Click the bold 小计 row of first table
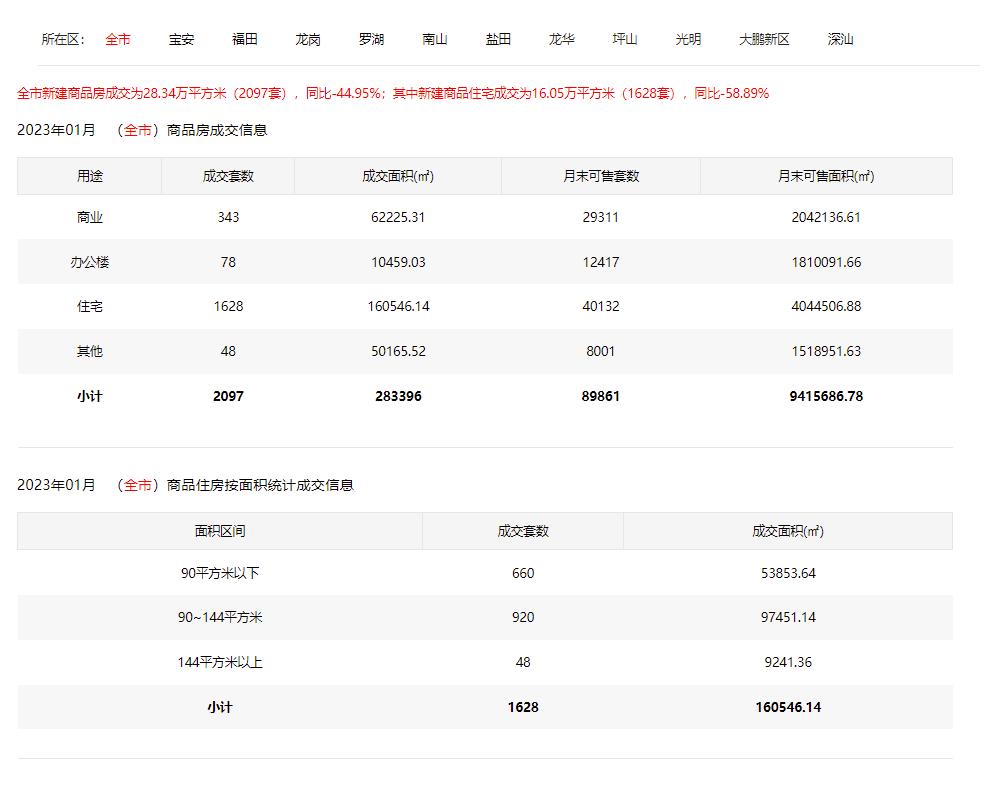 [x=91, y=396]
